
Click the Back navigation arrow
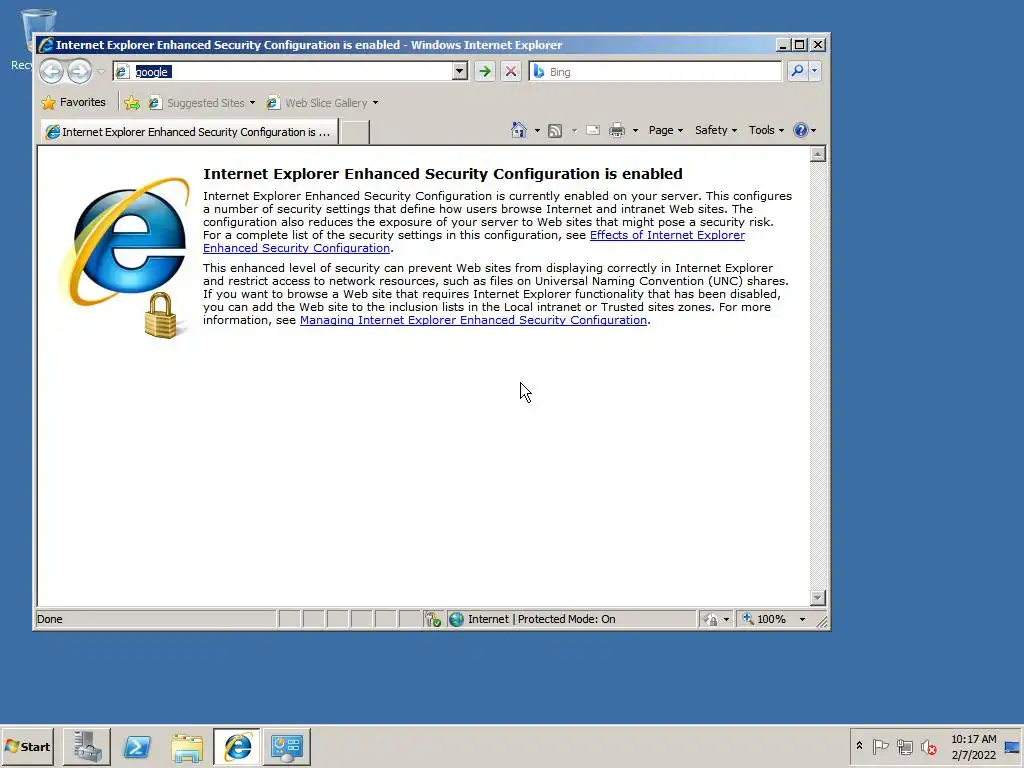pyautogui.click(x=52, y=71)
